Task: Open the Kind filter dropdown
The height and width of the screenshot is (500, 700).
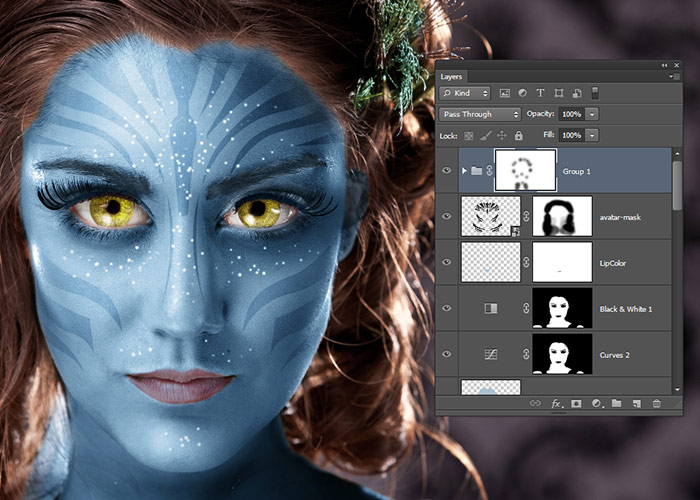Action: click(x=465, y=94)
